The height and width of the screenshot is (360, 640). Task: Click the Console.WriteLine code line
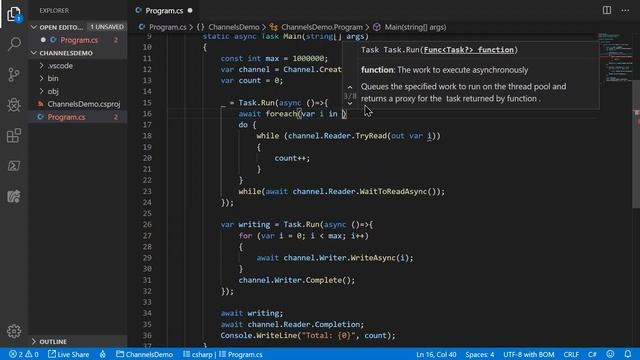point(308,335)
